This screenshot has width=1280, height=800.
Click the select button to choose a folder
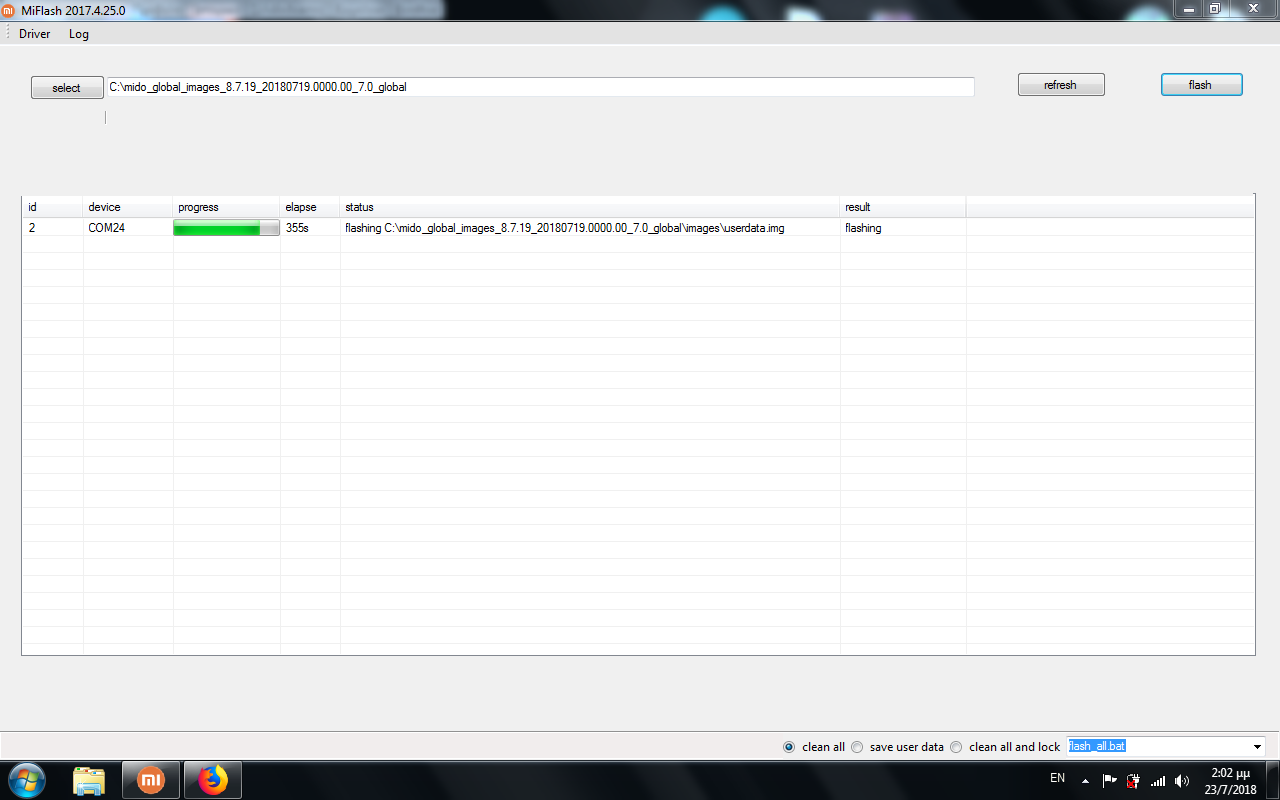pyautogui.click(x=67, y=88)
